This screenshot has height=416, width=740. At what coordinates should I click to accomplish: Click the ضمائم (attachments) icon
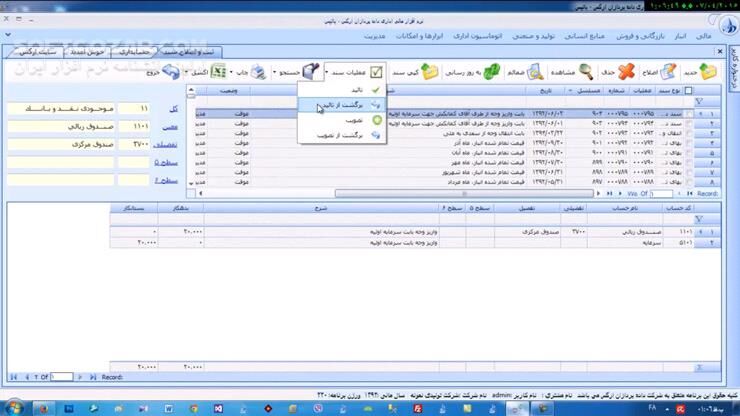[534, 72]
